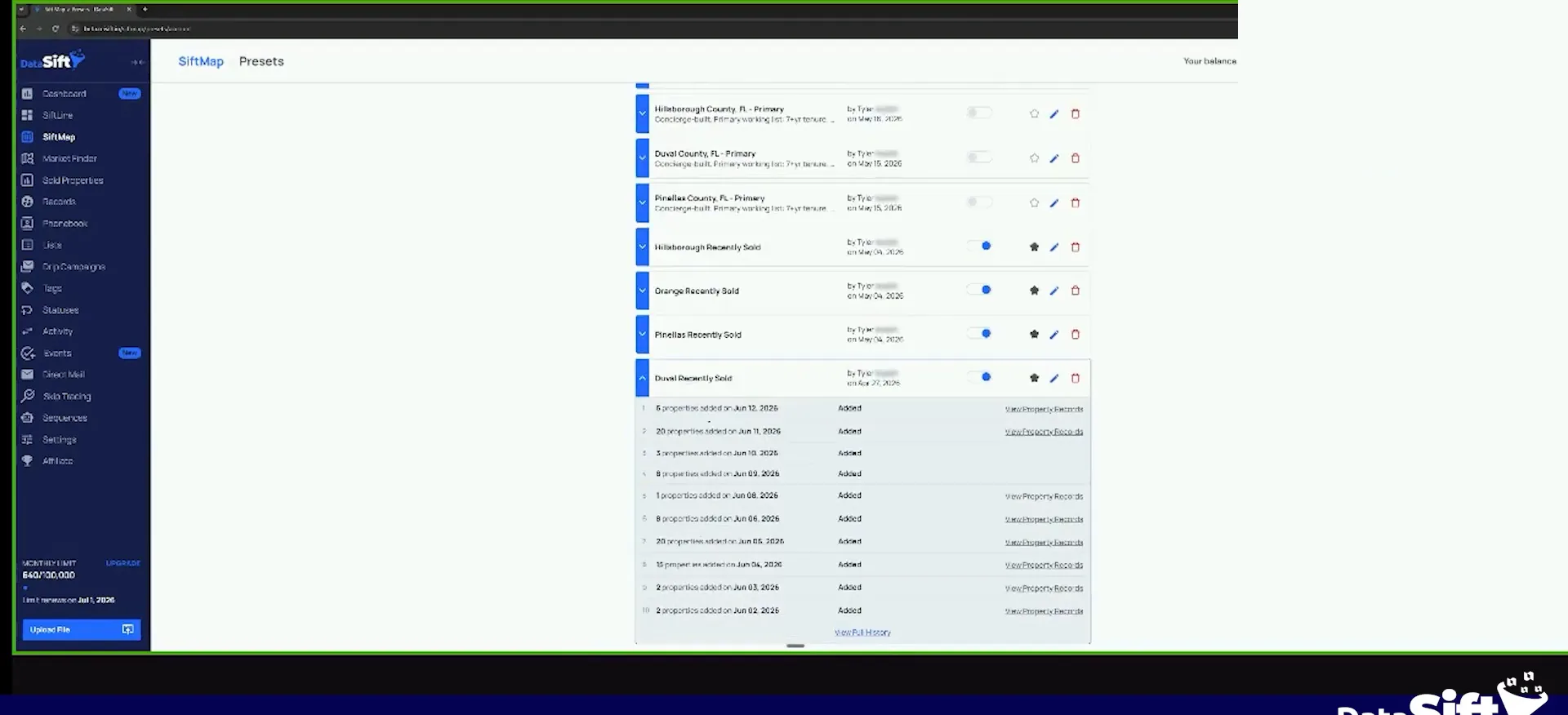Edit the Hillsborough Recently Sold preset
1568x715 pixels.
tap(1054, 247)
